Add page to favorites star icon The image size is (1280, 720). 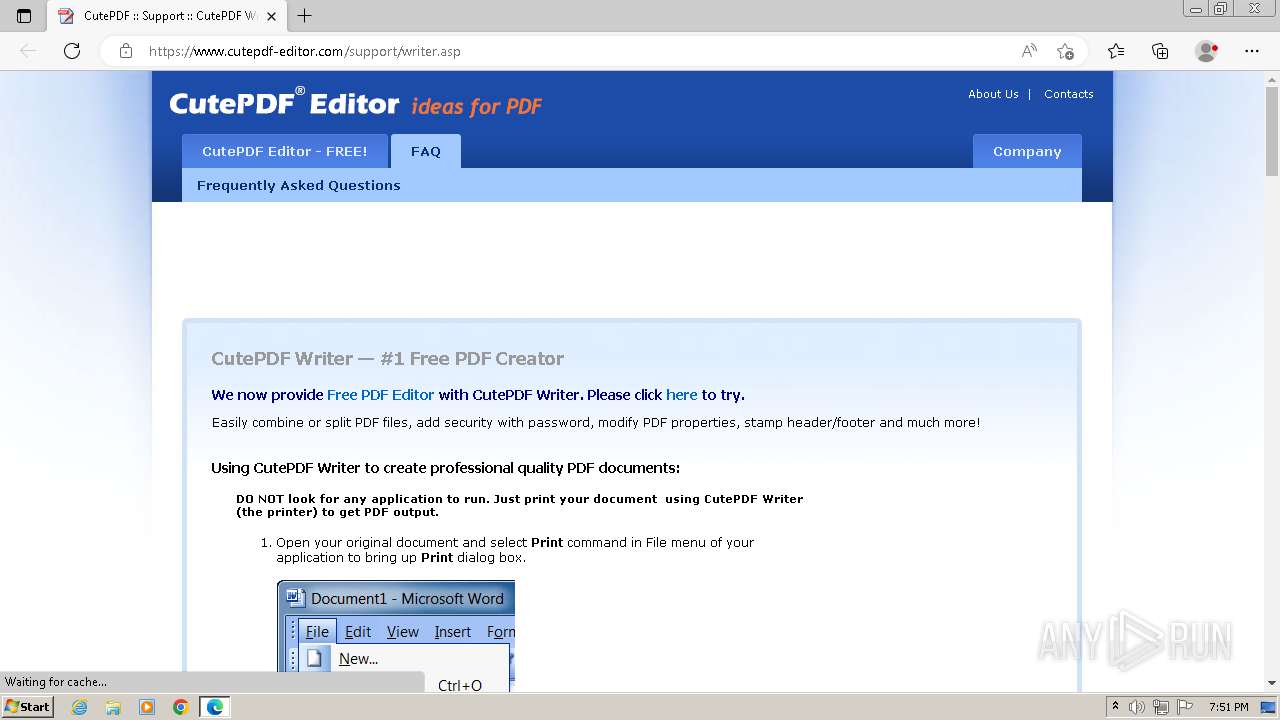click(1065, 51)
